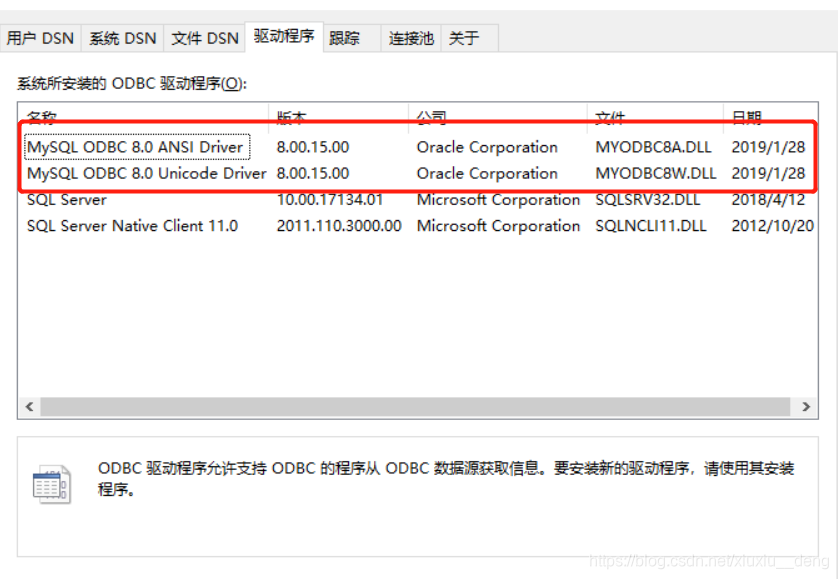Open the 连接池 tab
838x579 pixels.
point(411,38)
